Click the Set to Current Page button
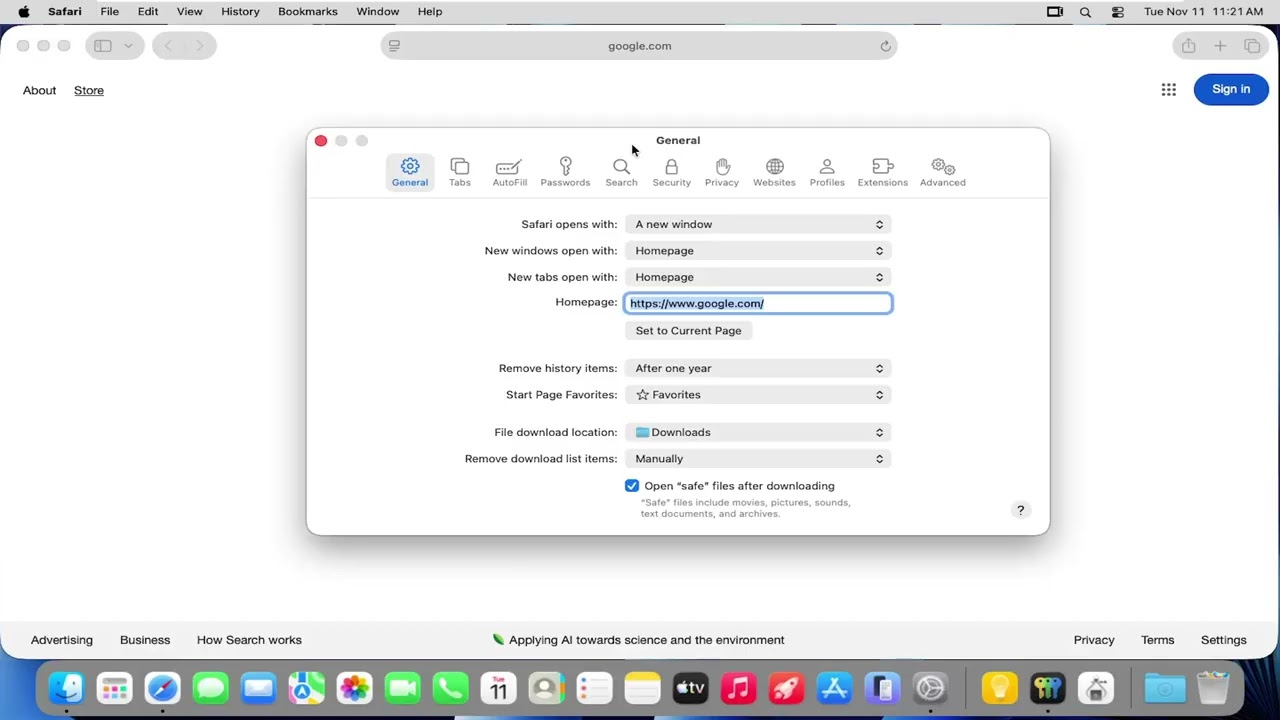This screenshot has width=1280, height=720. coord(688,331)
